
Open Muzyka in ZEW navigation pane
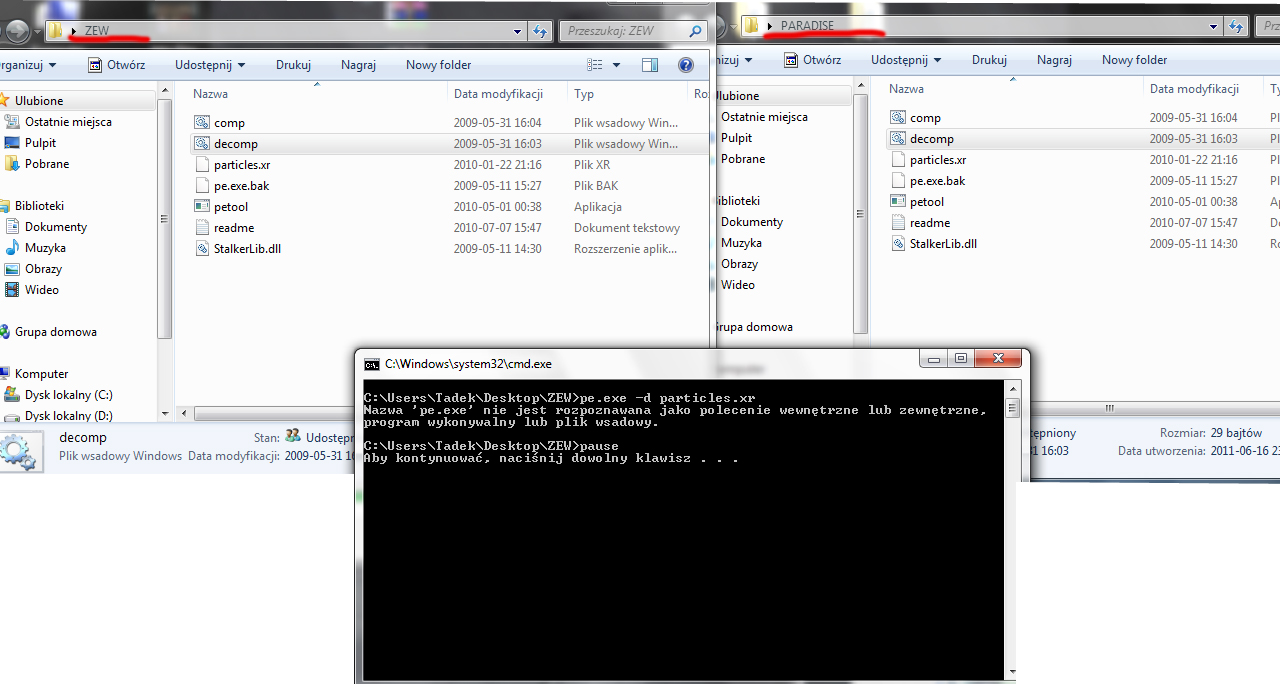(35, 248)
